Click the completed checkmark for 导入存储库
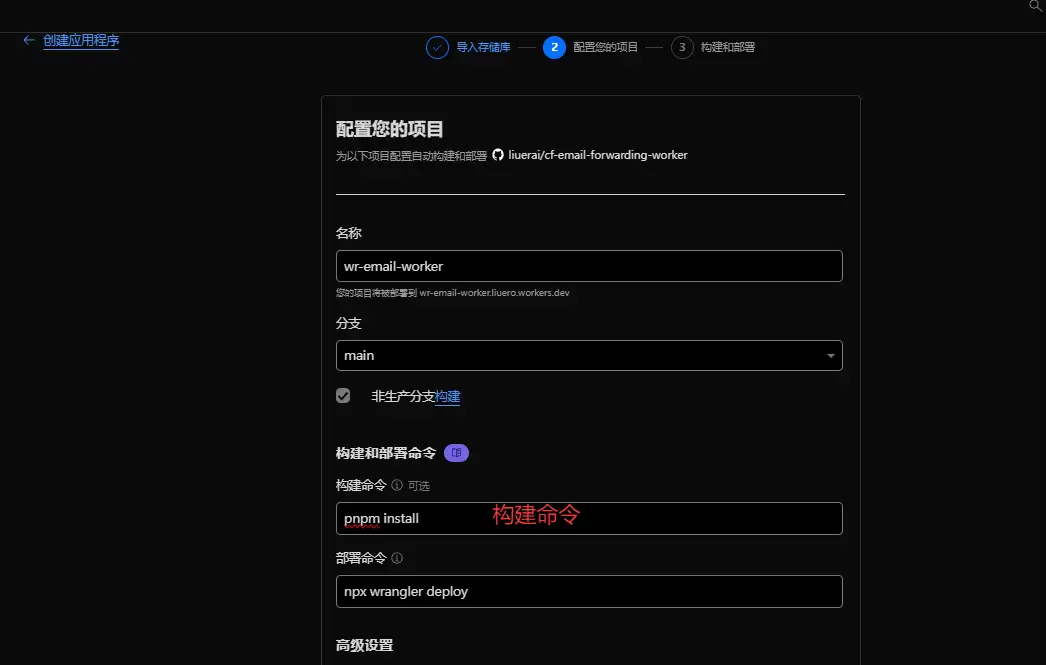 click(437, 47)
